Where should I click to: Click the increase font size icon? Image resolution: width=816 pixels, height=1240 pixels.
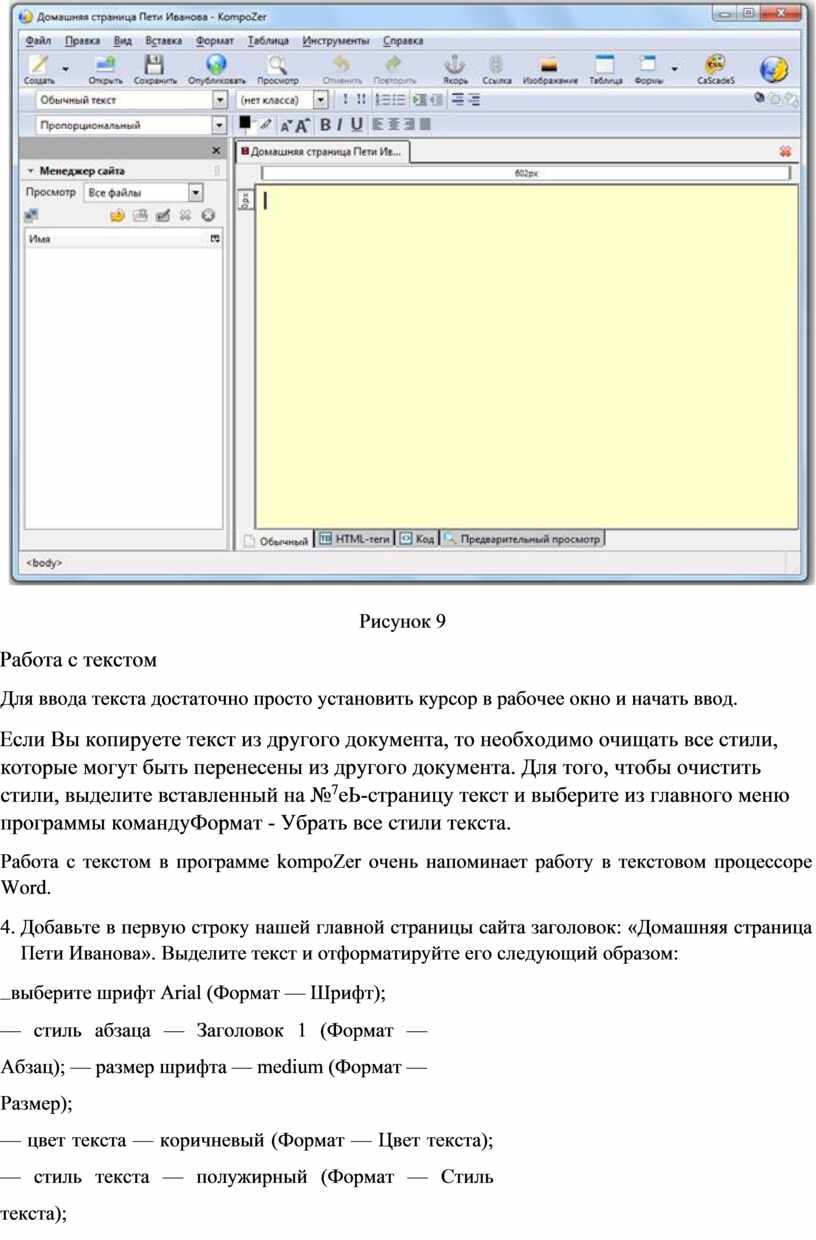coord(301,125)
